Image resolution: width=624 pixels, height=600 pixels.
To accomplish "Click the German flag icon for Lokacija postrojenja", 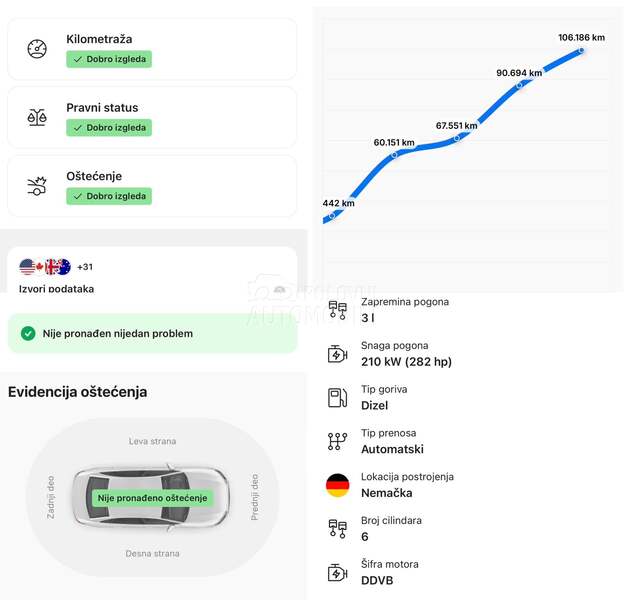I will pos(337,485).
